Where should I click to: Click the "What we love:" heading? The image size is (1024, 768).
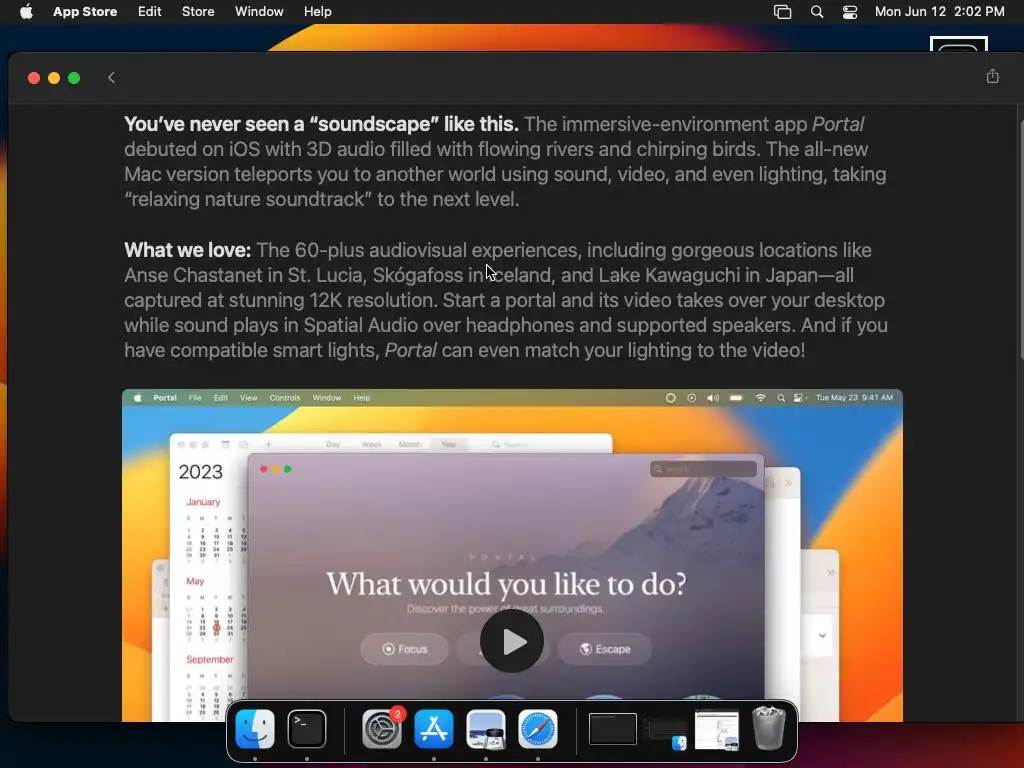pyautogui.click(x=187, y=250)
